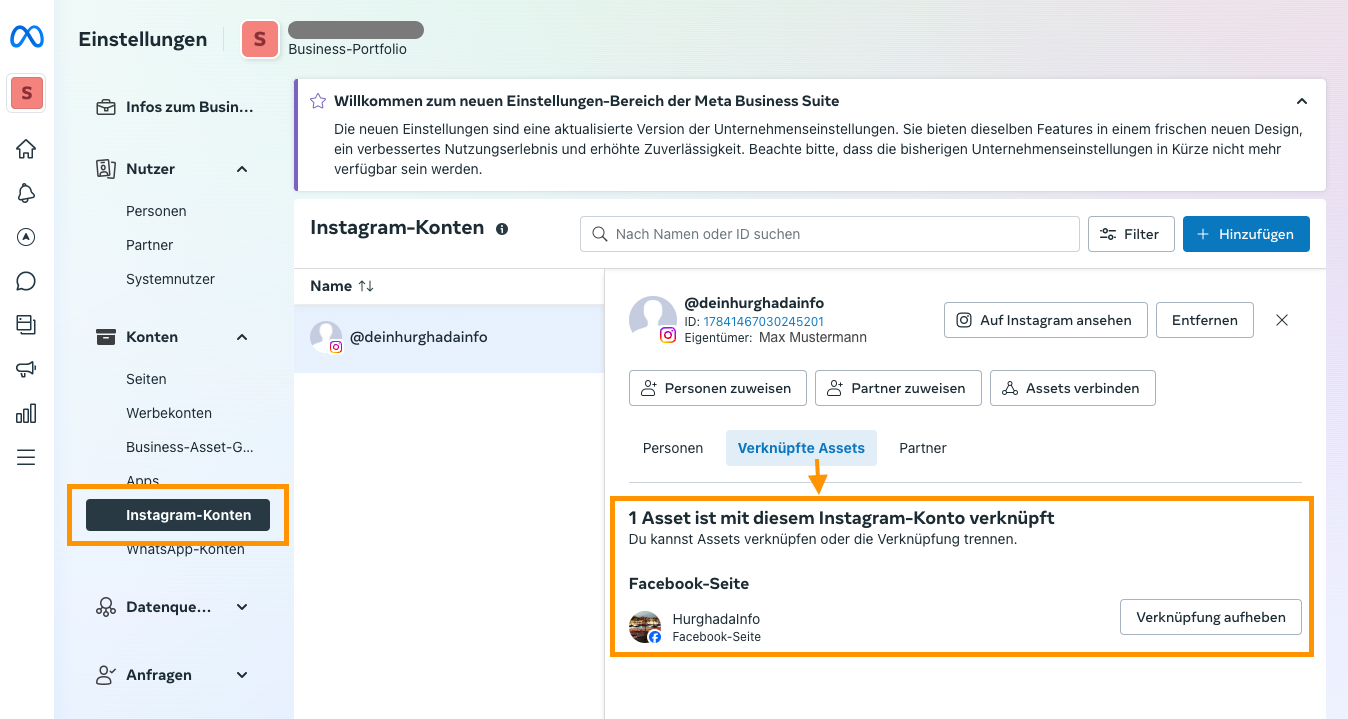
Task: Click the Business-Portfolio label
Action: point(348,49)
